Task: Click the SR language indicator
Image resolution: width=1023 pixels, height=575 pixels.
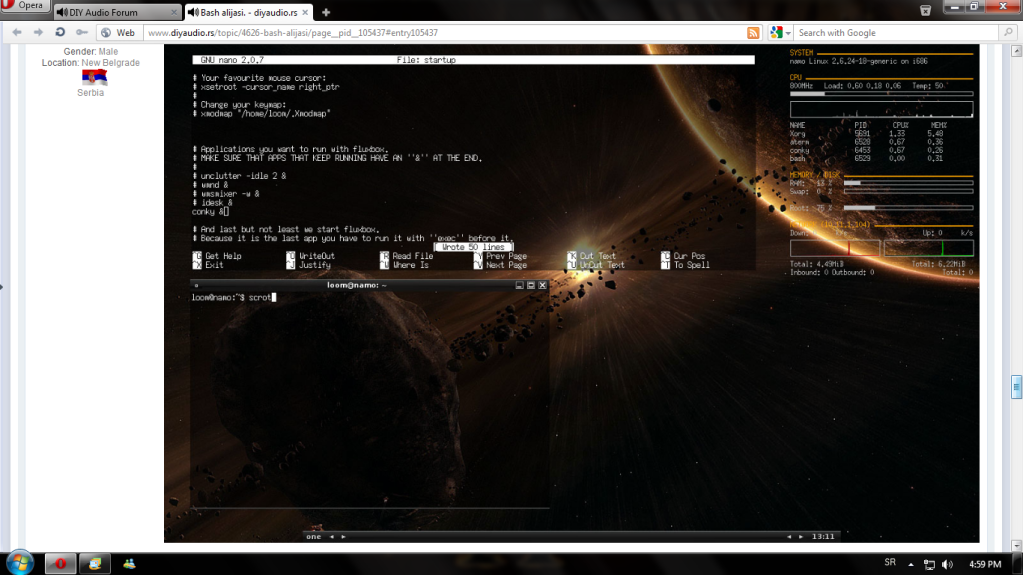Action: pyautogui.click(x=890, y=563)
